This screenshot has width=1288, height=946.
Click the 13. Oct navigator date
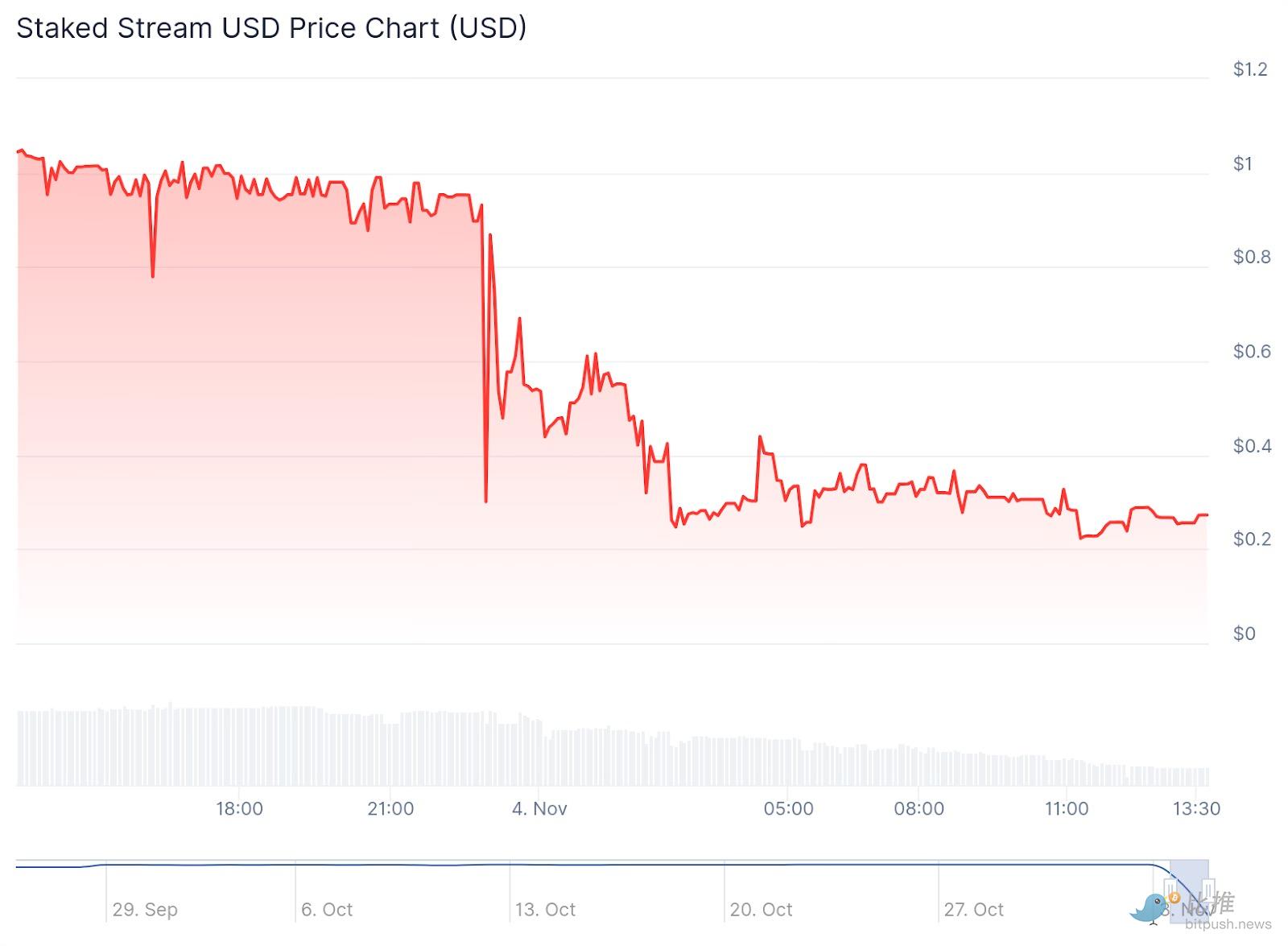pos(545,910)
